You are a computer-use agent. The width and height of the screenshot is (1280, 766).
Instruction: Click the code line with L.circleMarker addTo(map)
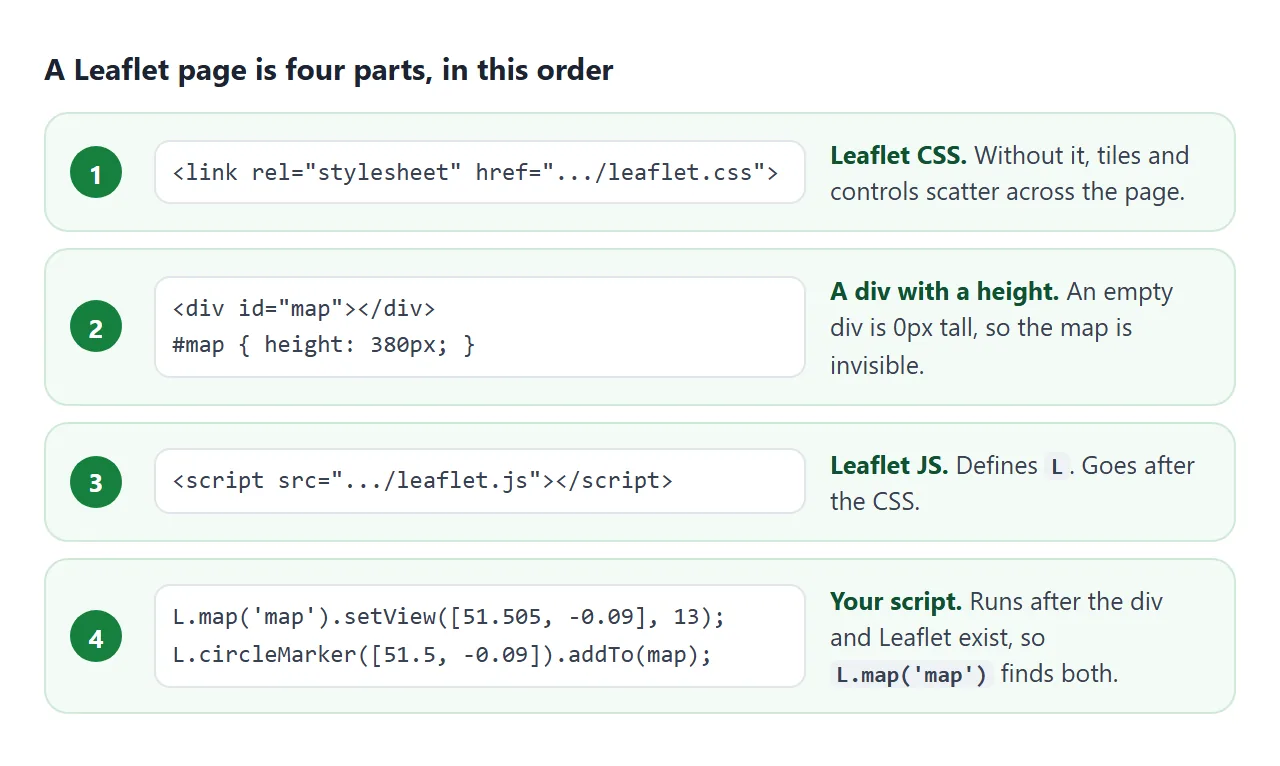tap(442, 655)
